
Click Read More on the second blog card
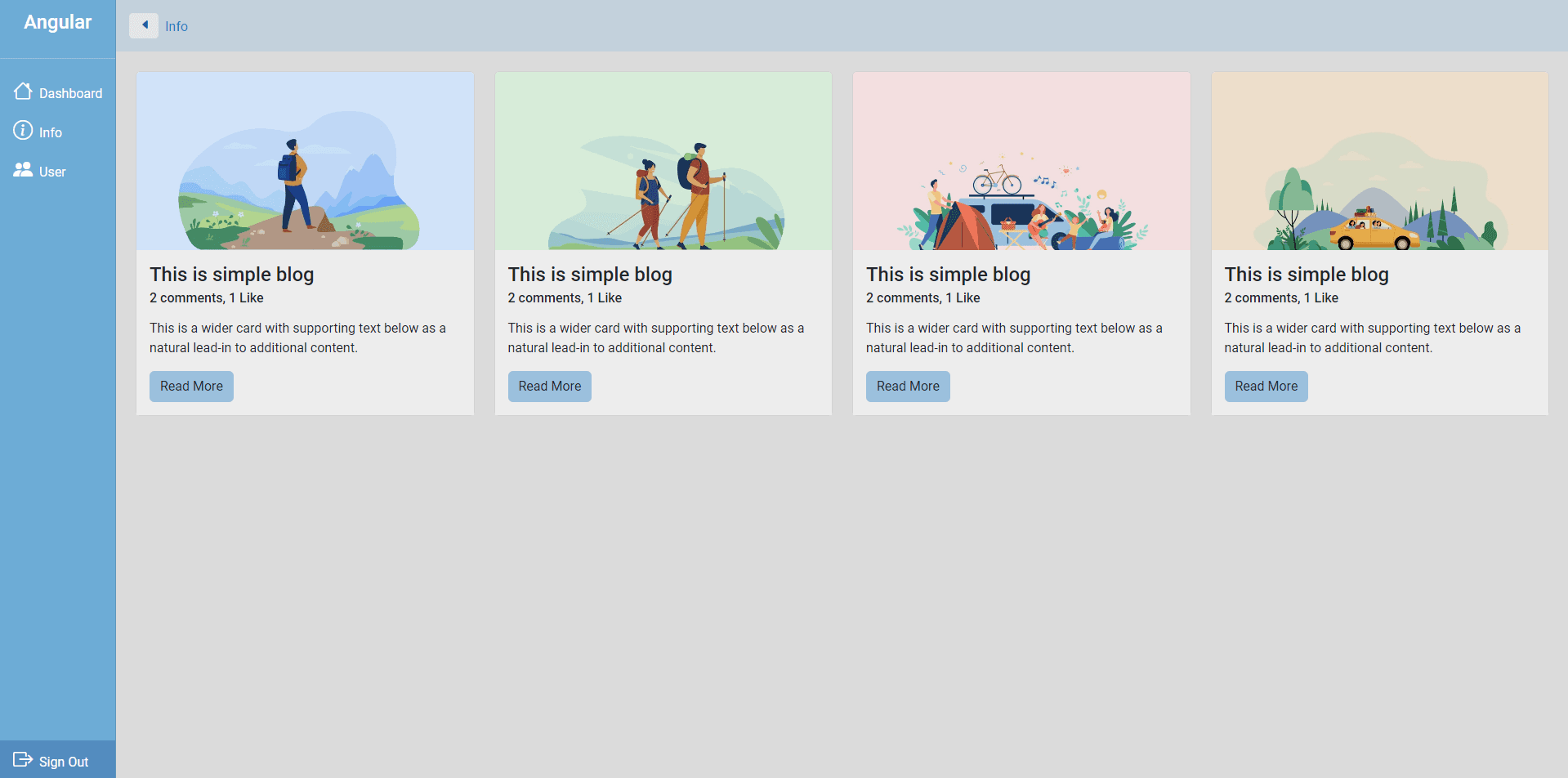549,386
